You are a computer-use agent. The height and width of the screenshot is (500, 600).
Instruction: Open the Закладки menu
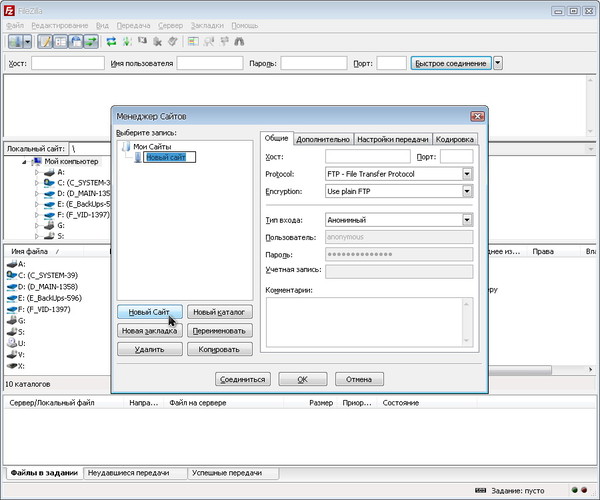[x=207, y=26]
